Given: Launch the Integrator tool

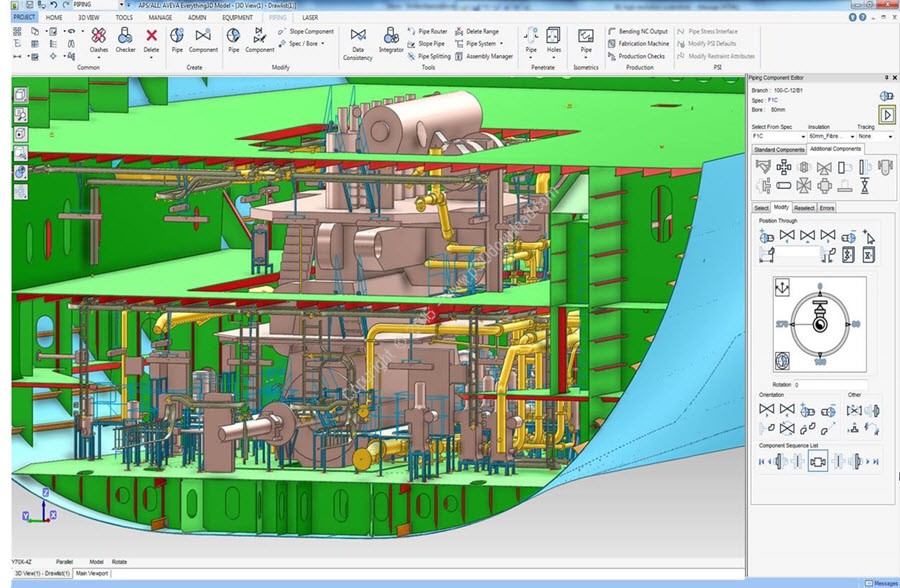Looking at the screenshot, I should (391, 38).
